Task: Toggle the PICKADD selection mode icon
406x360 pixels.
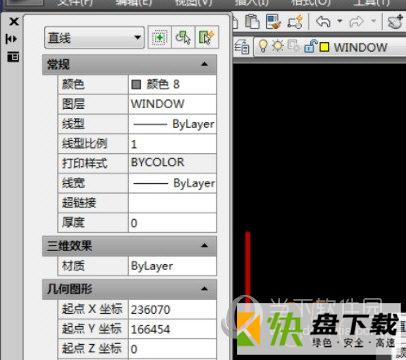Action: 159,37
